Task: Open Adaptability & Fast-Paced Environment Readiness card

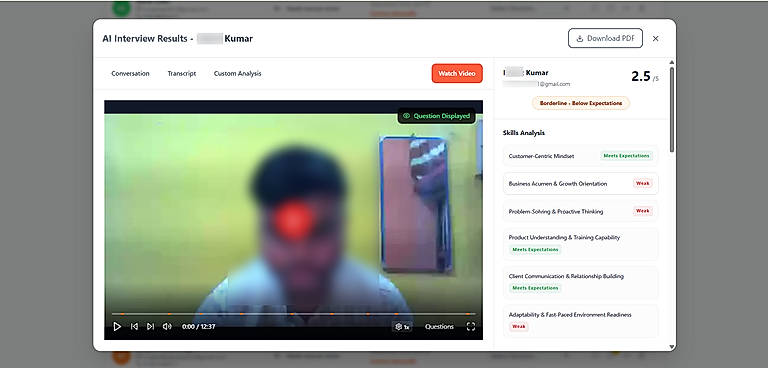Action: point(580,320)
